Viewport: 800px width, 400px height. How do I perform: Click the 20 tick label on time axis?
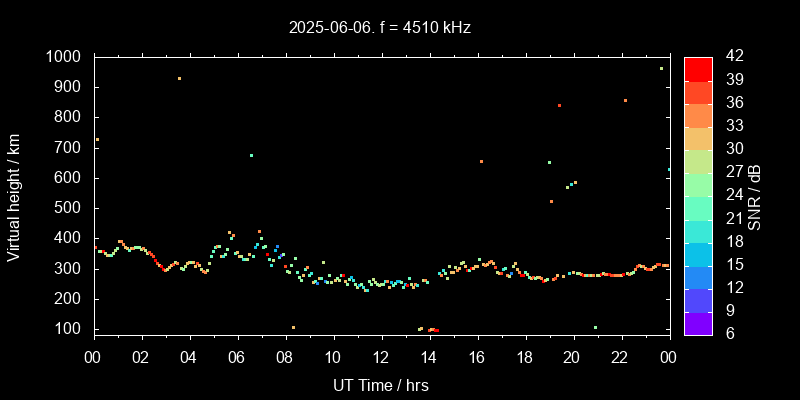[x=572, y=357]
